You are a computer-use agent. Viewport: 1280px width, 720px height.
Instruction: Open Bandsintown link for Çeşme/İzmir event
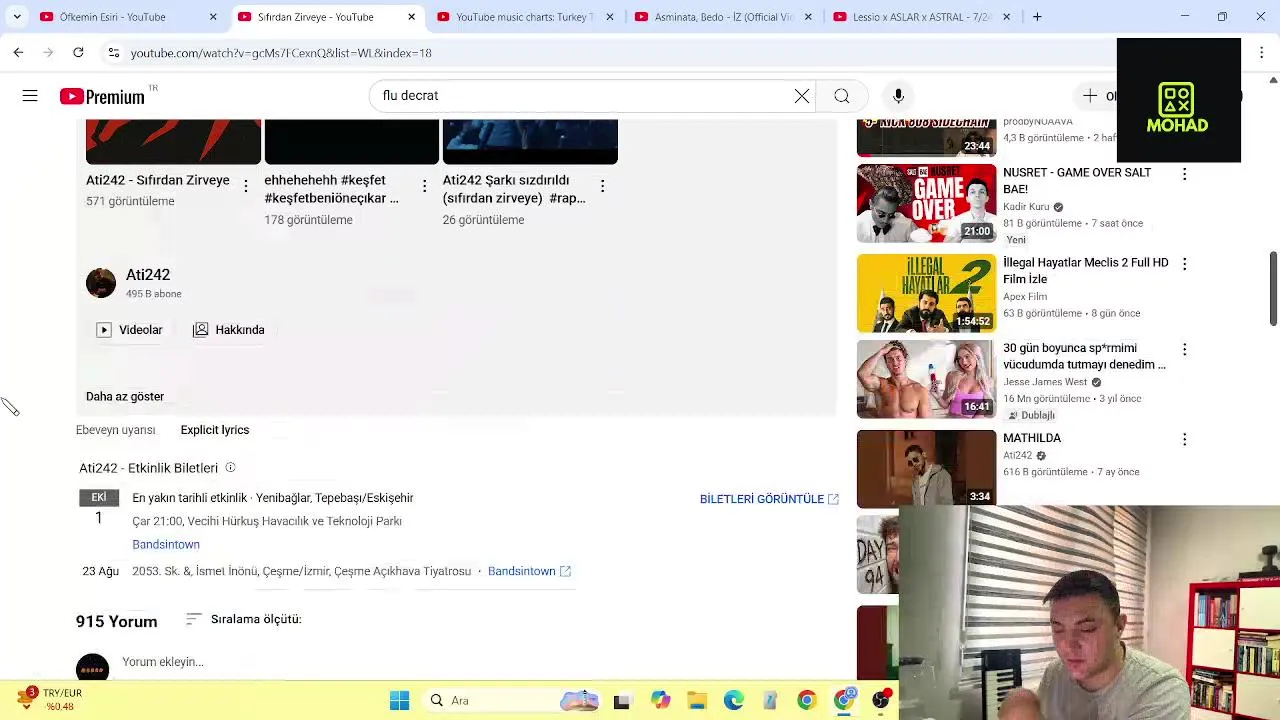tap(529, 571)
